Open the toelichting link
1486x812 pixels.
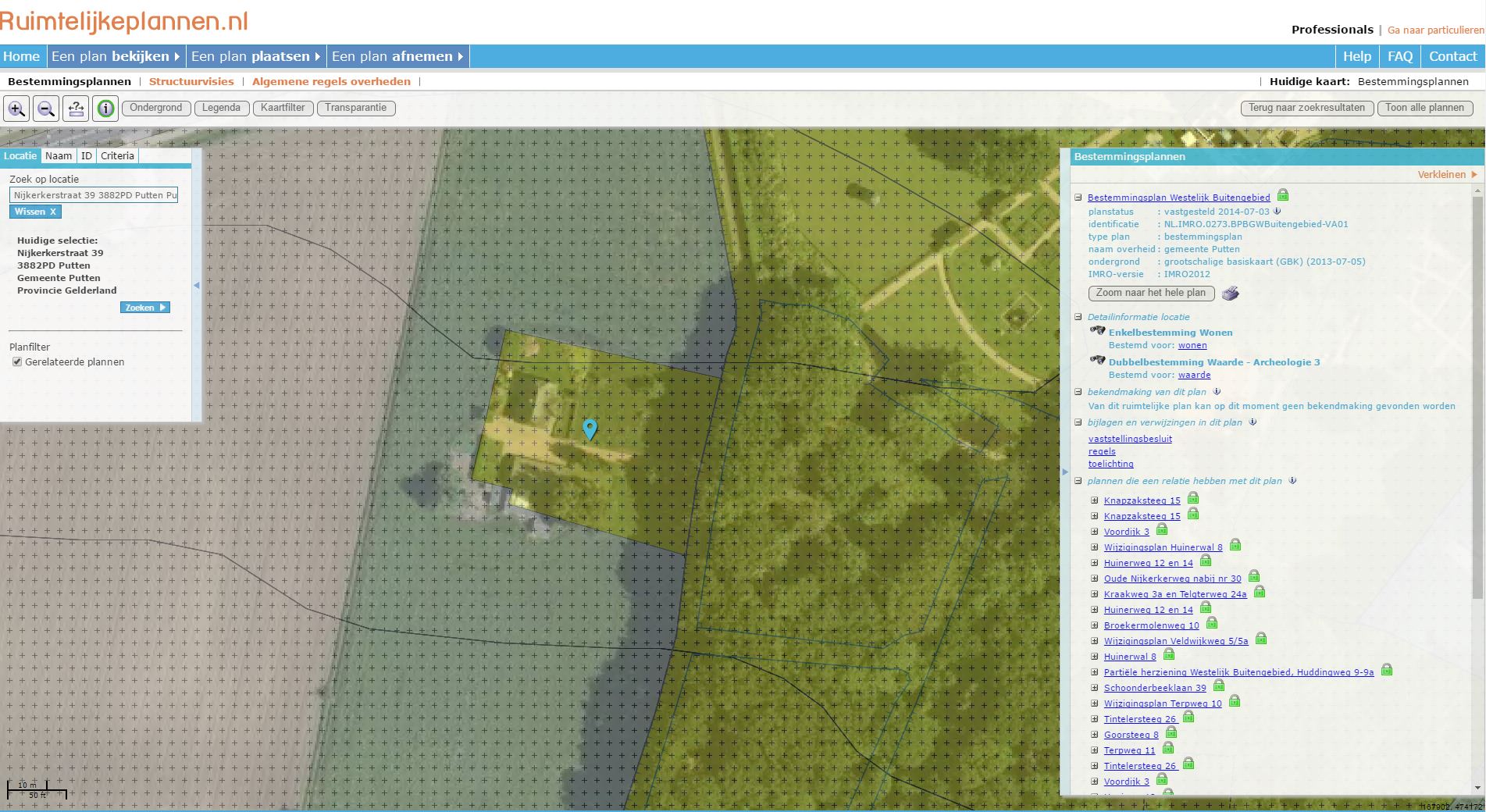point(1110,464)
